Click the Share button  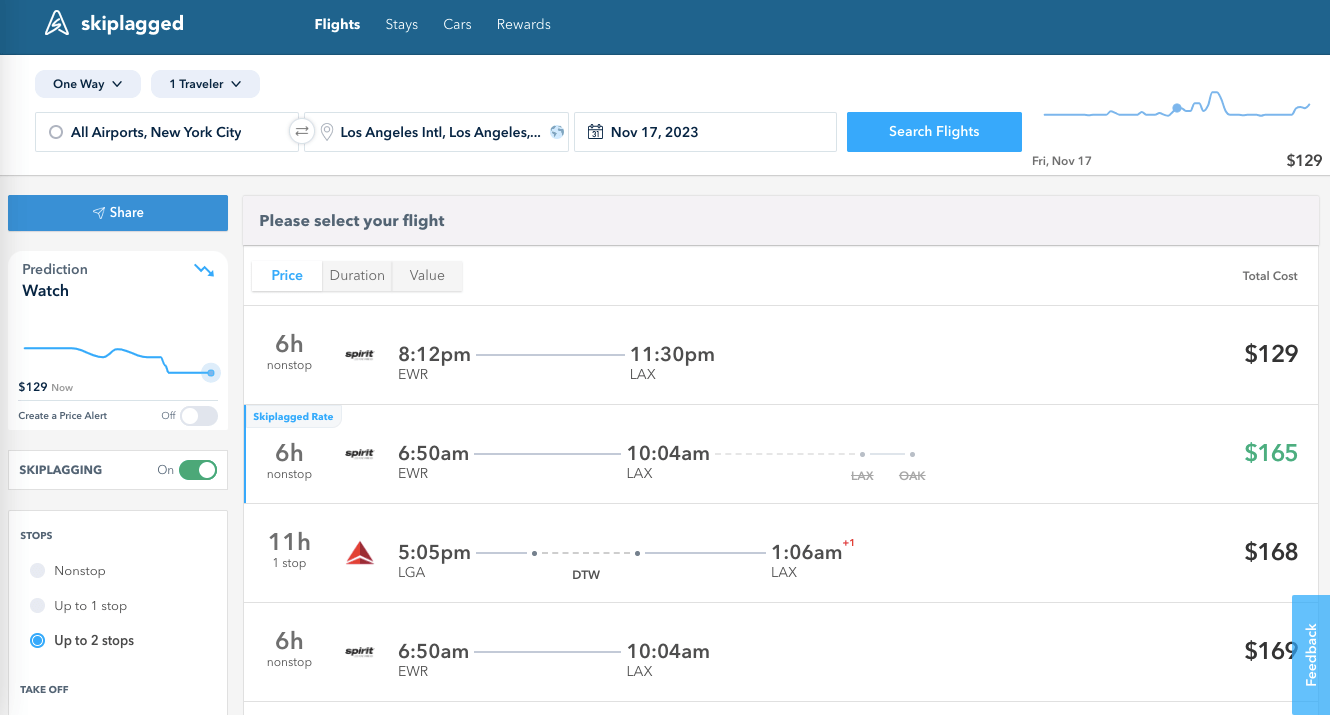[118, 213]
